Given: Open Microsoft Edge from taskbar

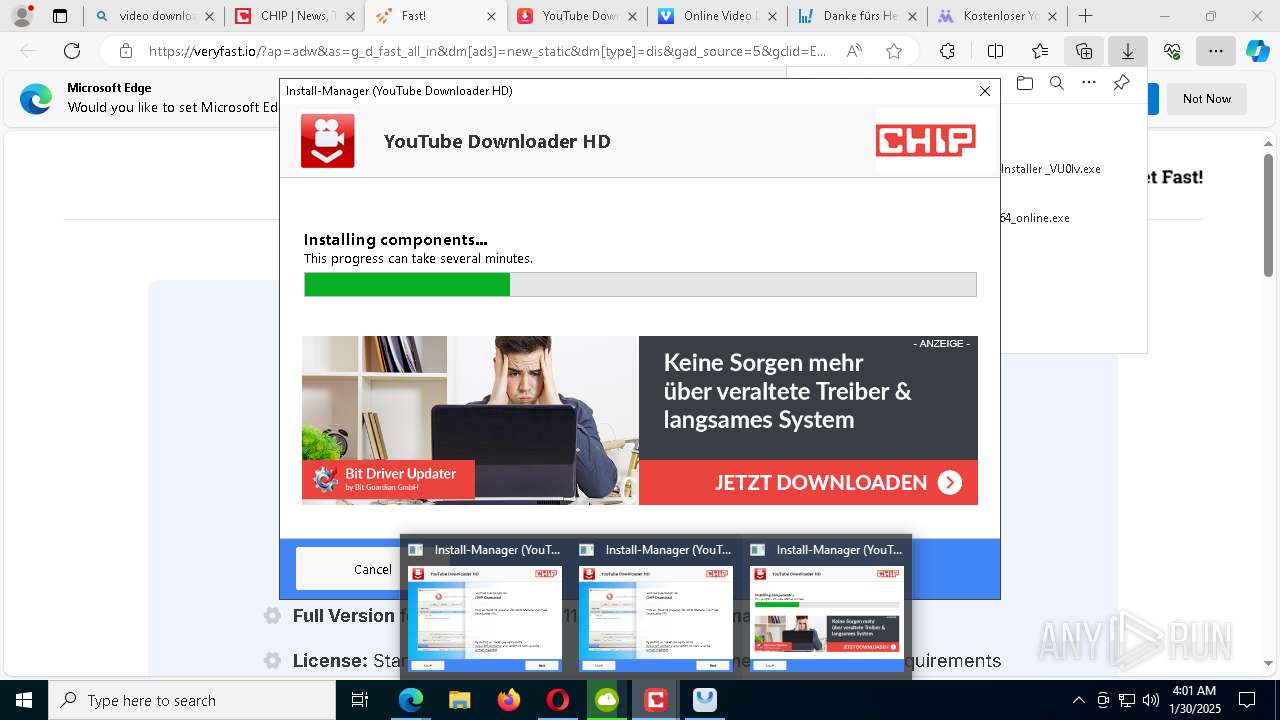Looking at the screenshot, I should point(411,700).
